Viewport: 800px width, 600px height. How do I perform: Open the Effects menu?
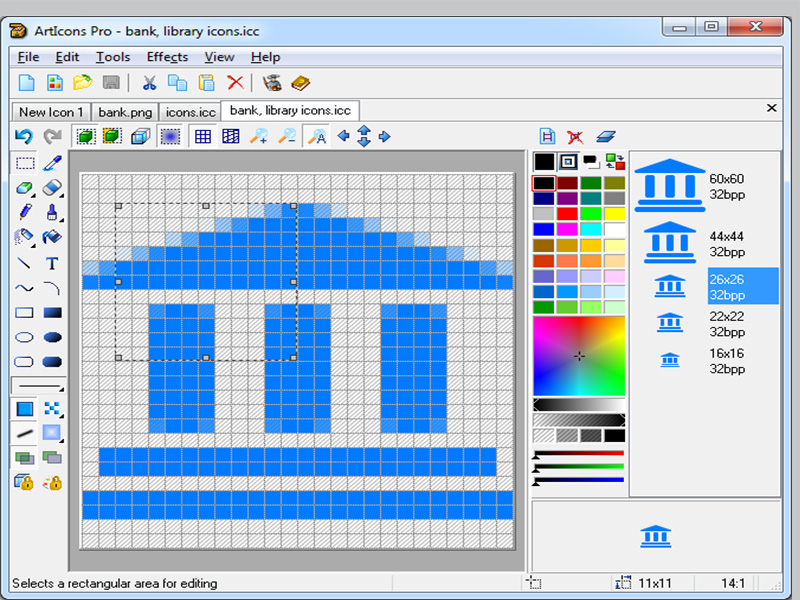167,57
